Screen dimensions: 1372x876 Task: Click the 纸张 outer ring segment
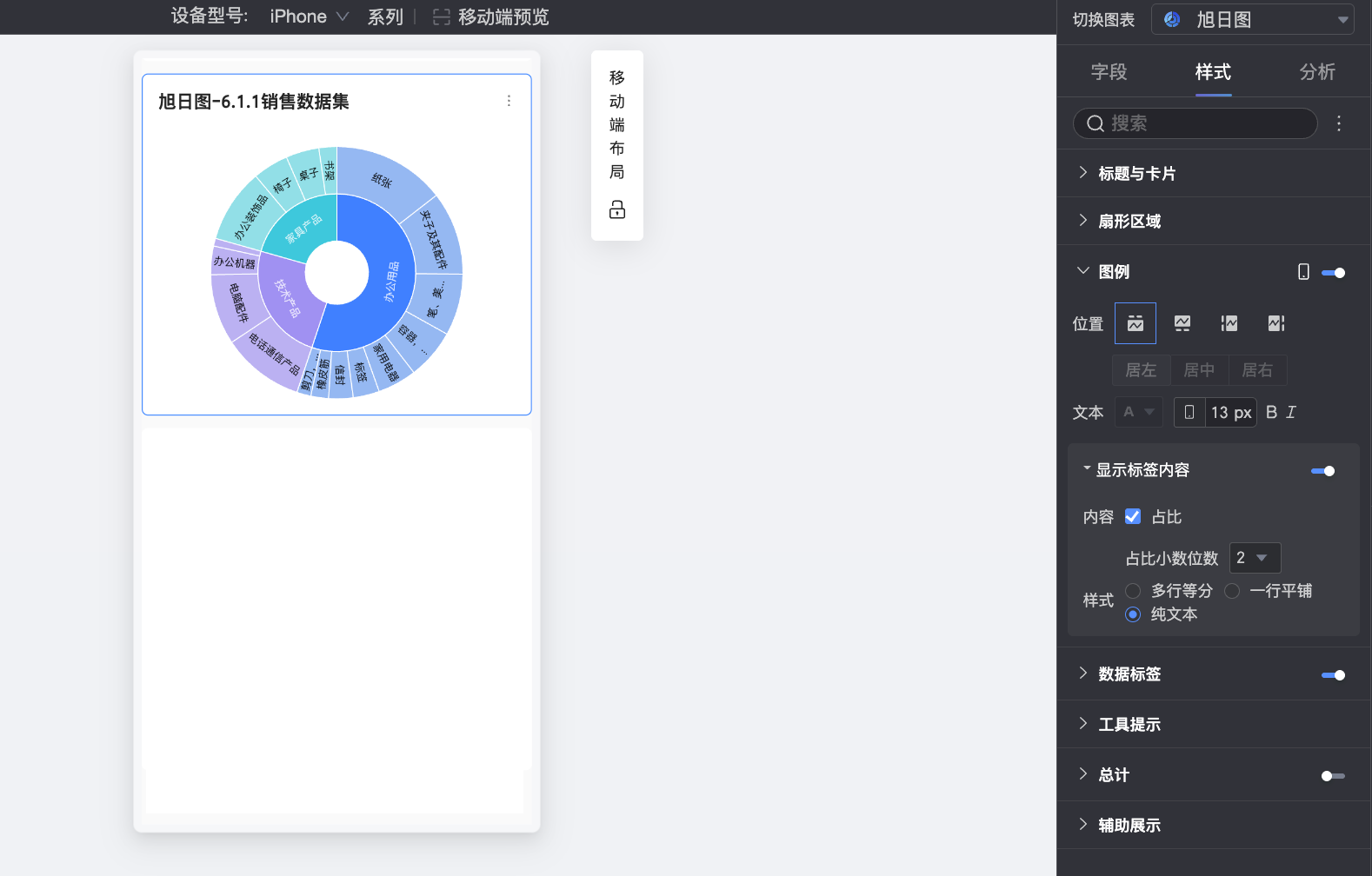[x=383, y=180]
